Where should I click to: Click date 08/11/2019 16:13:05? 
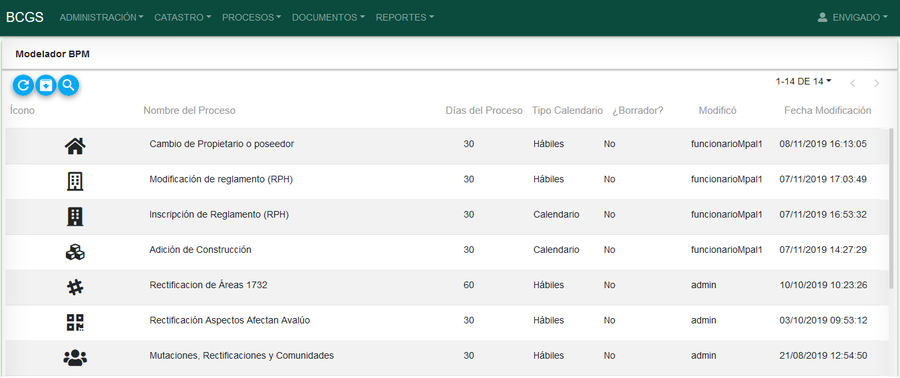pyautogui.click(x=823, y=144)
